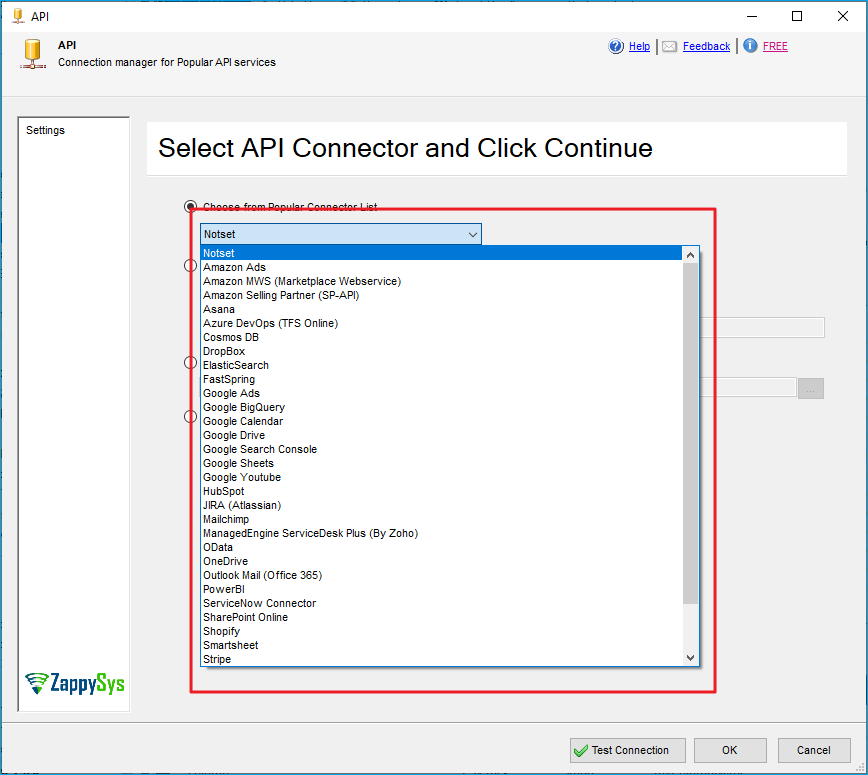Image resolution: width=868 pixels, height=775 pixels.
Task: Open the Help link
Action: point(639,46)
